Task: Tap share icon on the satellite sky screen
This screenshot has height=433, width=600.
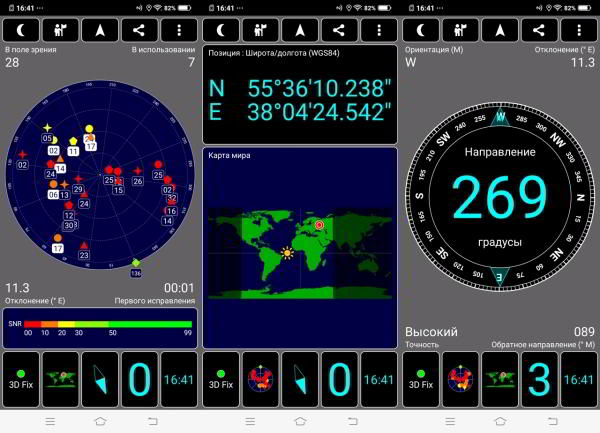Action: click(x=139, y=30)
